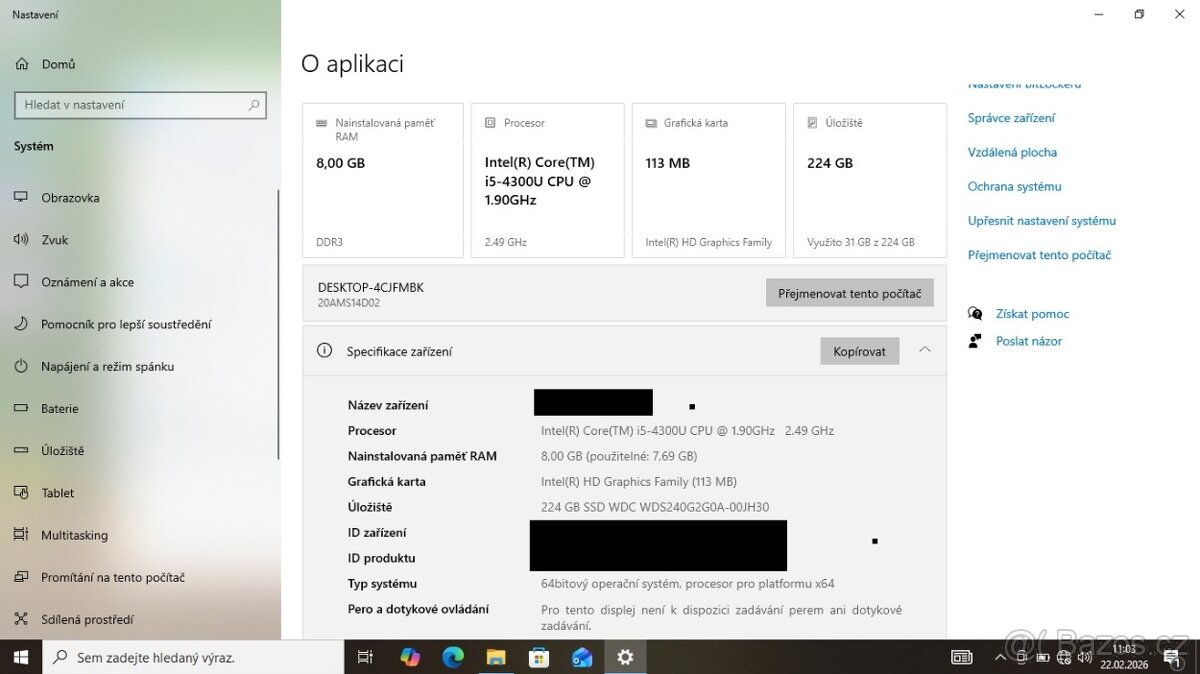
Task: Open File Explorer on the taskbar
Action: pyautogui.click(x=496, y=657)
